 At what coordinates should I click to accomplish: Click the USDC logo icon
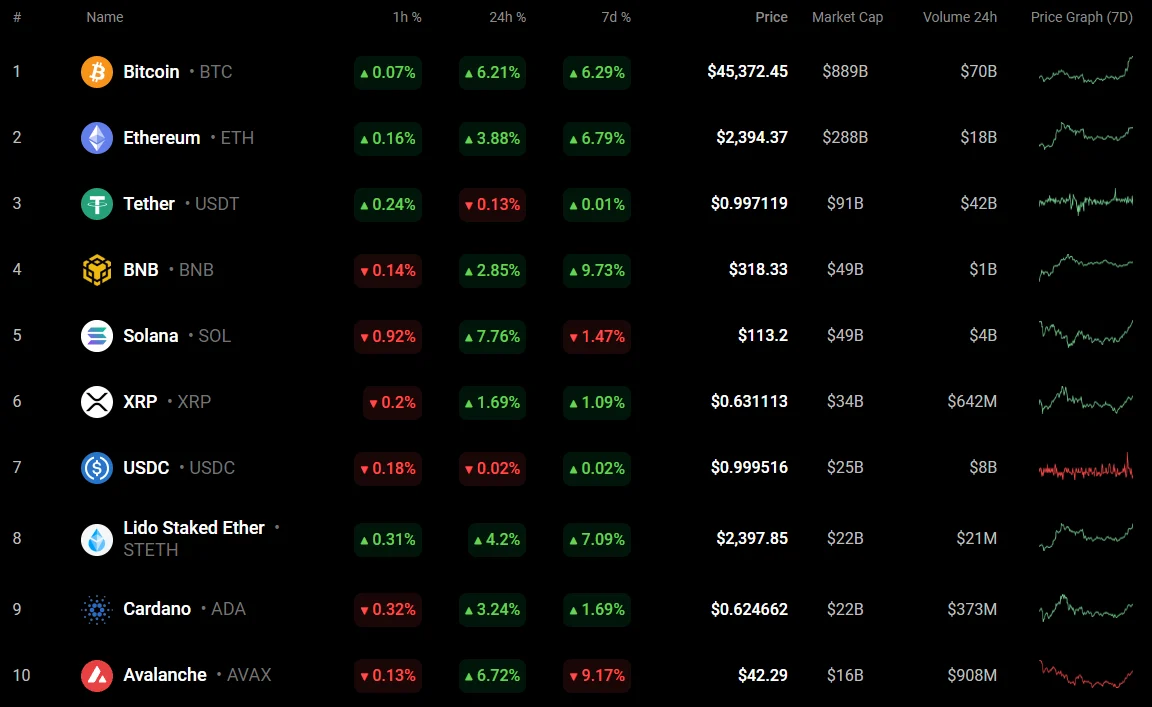click(97, 468)
